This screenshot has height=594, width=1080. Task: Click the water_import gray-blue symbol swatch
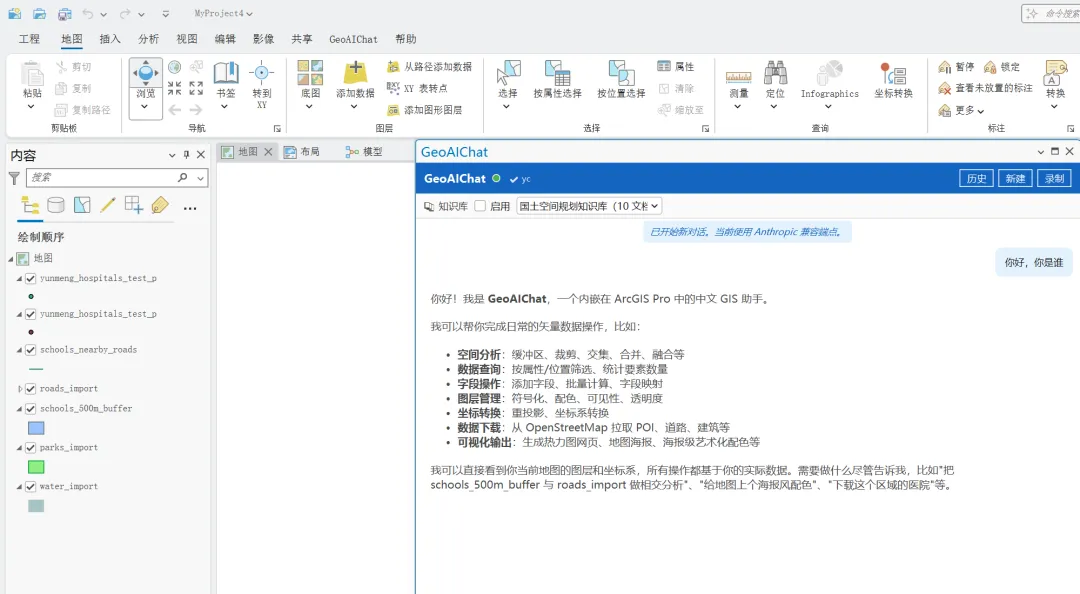[36, 506]
